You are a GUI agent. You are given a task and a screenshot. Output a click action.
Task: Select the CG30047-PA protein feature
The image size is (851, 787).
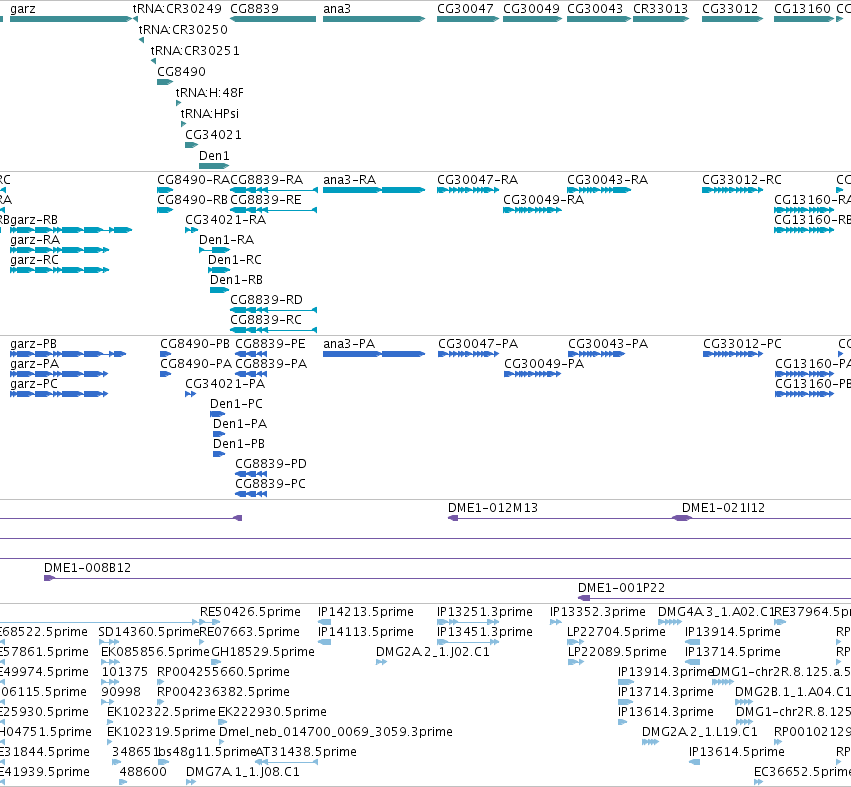[x=468, y=354]
